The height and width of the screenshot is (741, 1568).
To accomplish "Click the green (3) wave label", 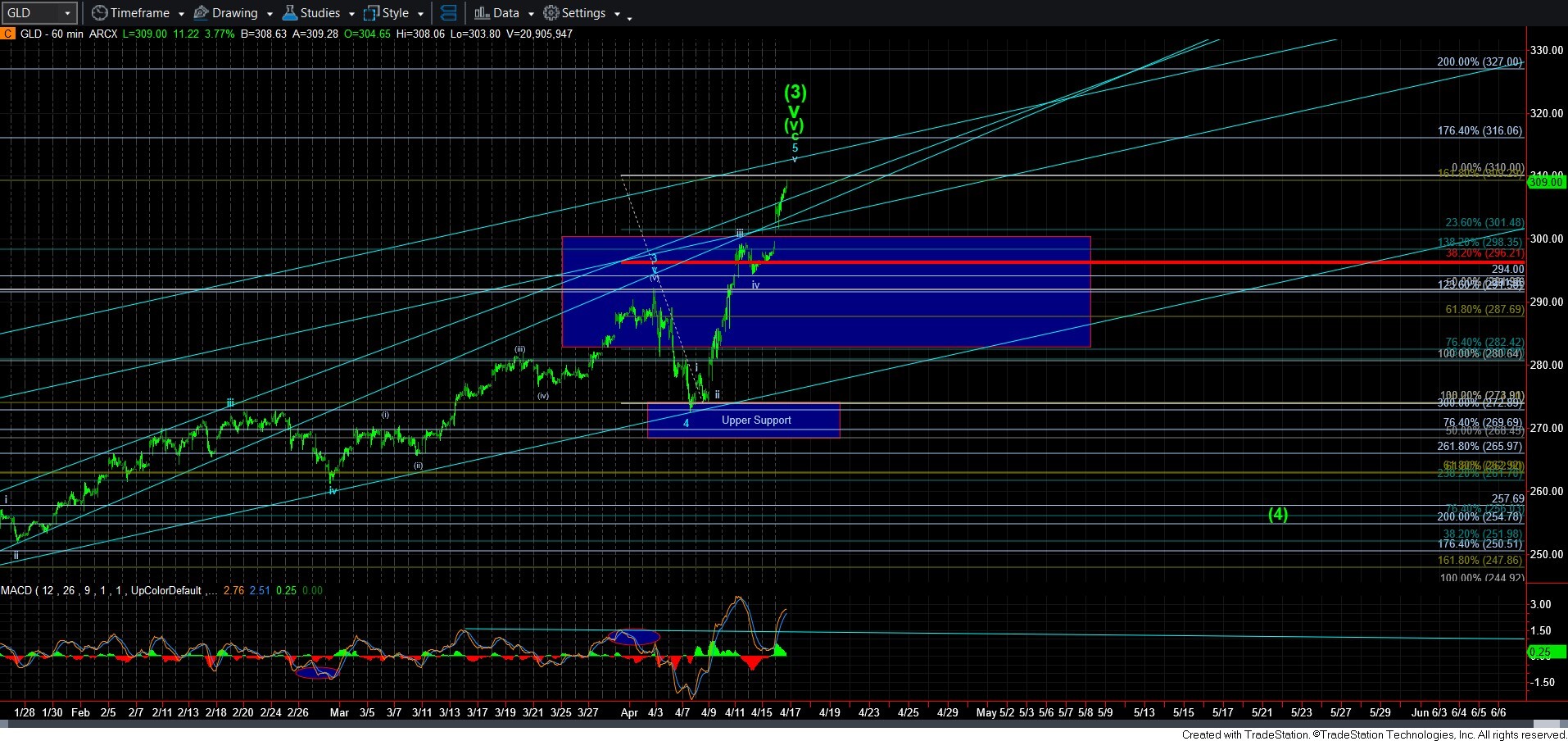I will pos(795,92).
